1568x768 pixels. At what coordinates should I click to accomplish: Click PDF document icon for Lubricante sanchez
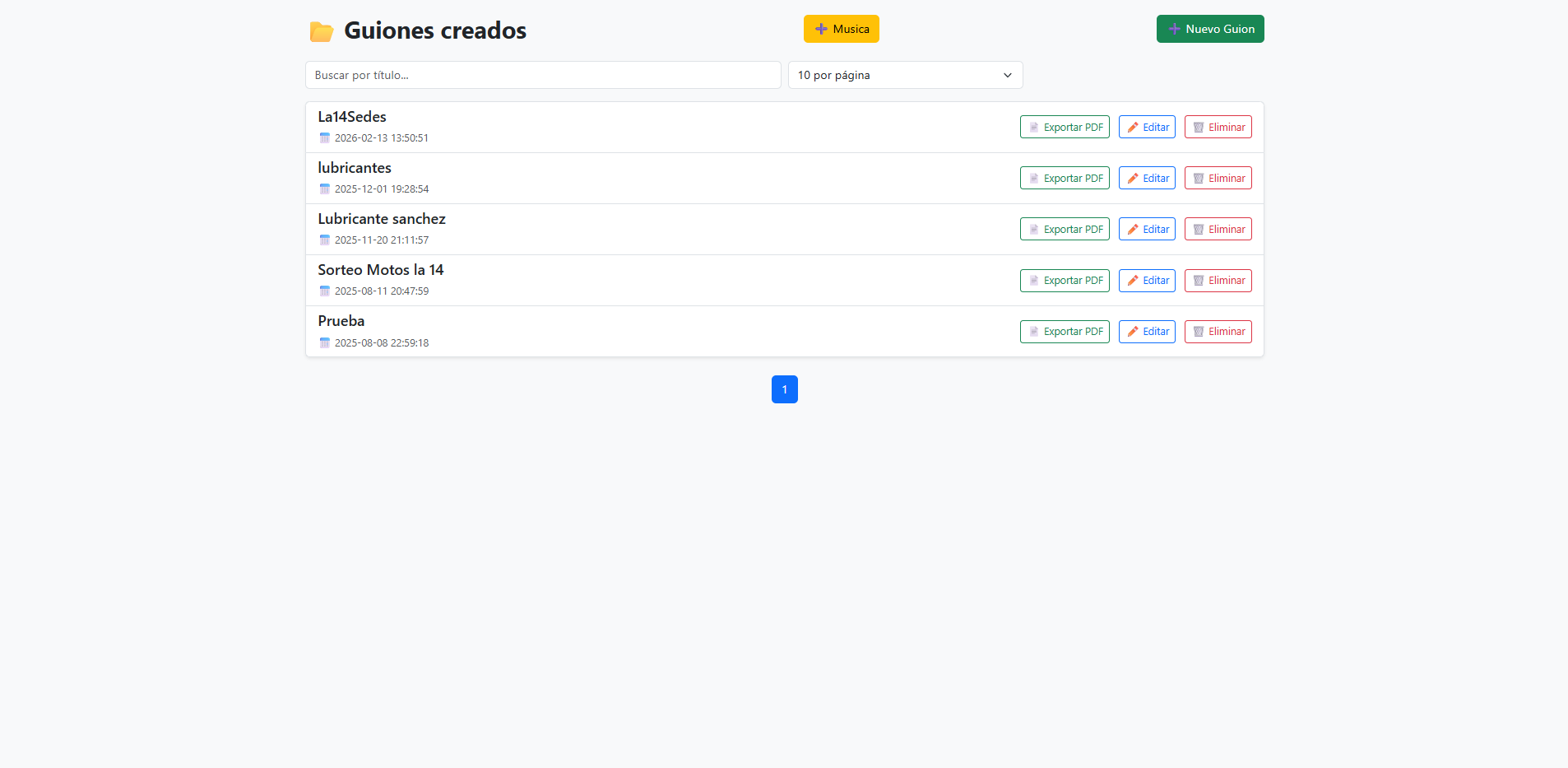click(1034, 230)
